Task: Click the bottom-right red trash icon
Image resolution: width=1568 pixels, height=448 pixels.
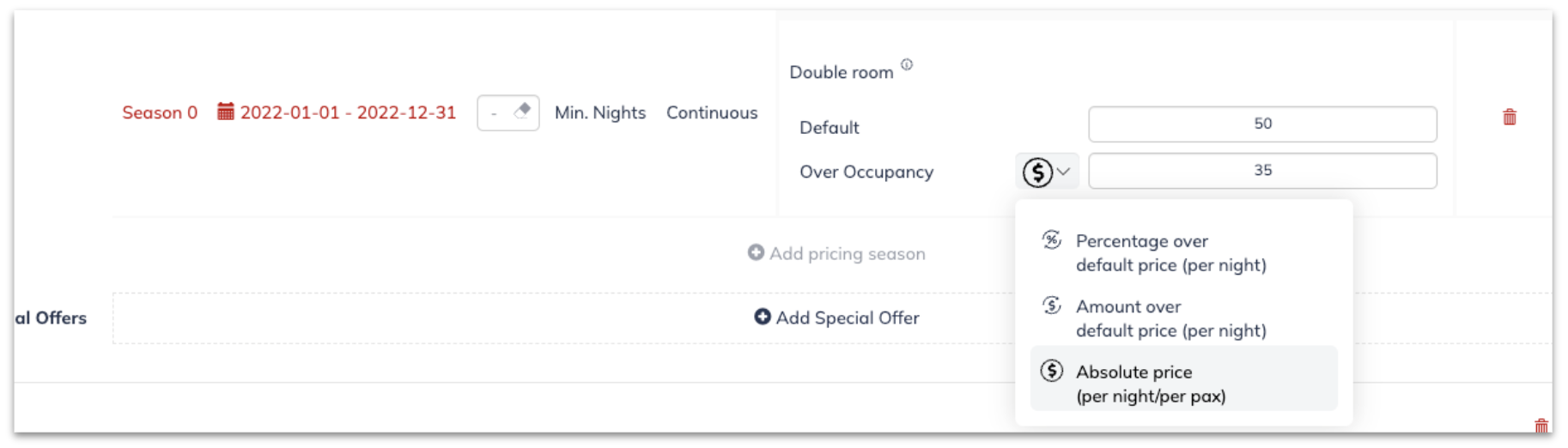Action: tap(1541, 426)
